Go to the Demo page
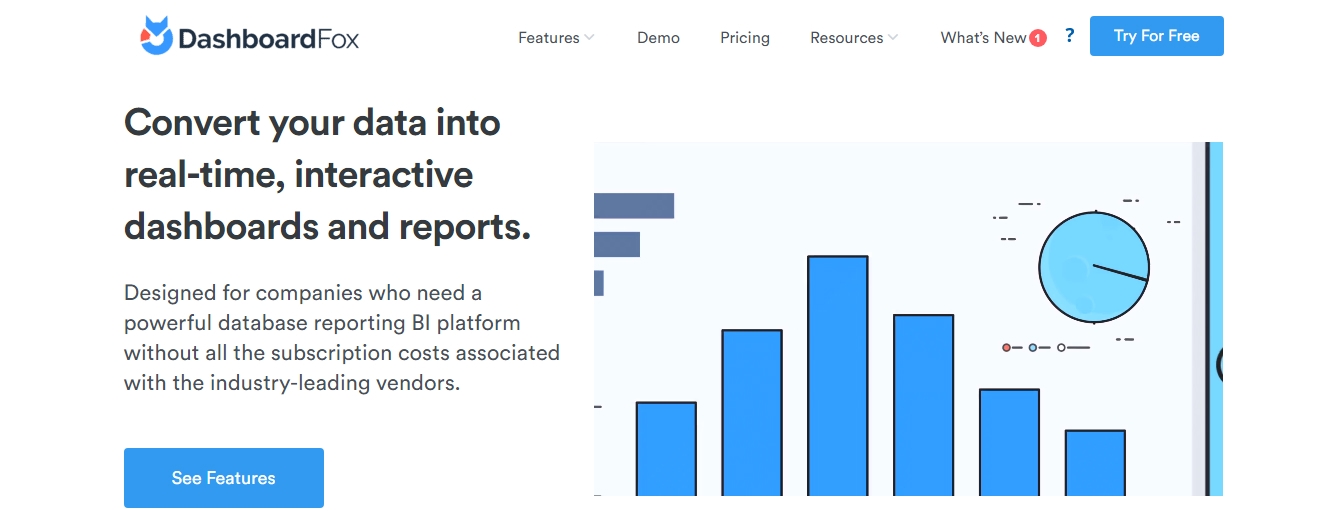The height and width of the screenshot is (516, 1344). coord(658,38)
